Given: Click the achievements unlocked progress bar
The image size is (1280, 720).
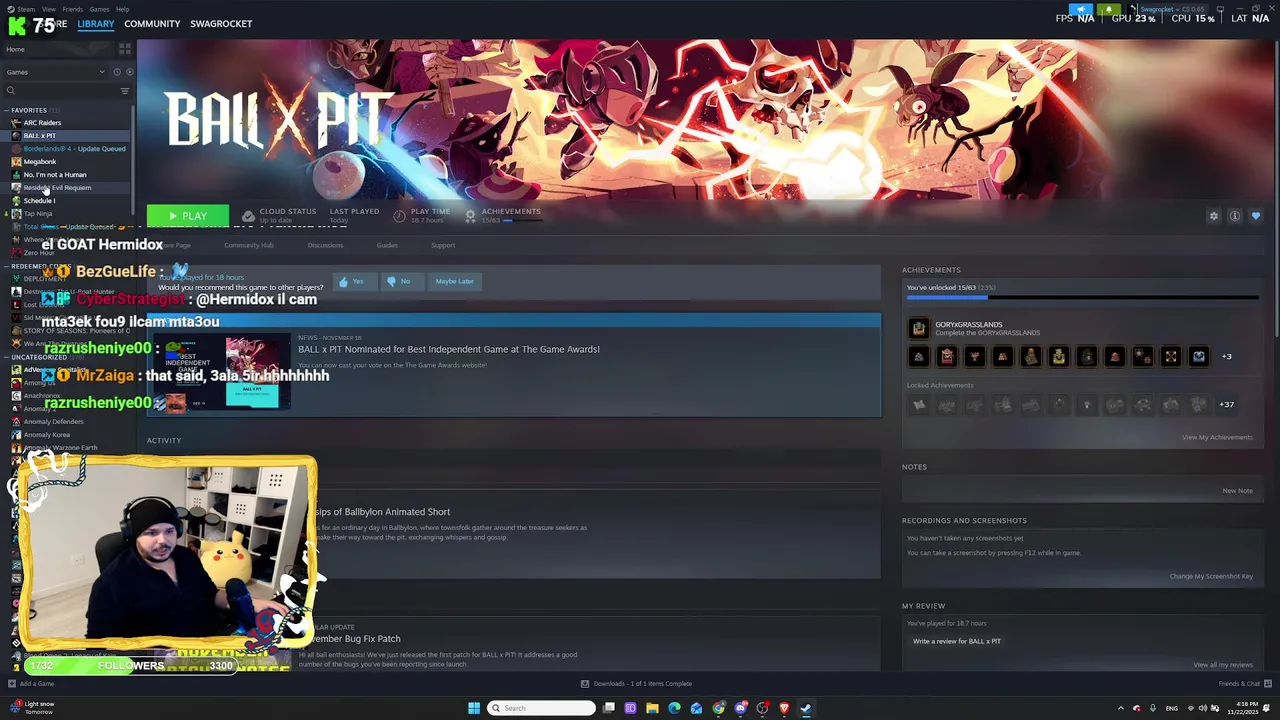Looking at the screenshot, I should click(1083, 298).
